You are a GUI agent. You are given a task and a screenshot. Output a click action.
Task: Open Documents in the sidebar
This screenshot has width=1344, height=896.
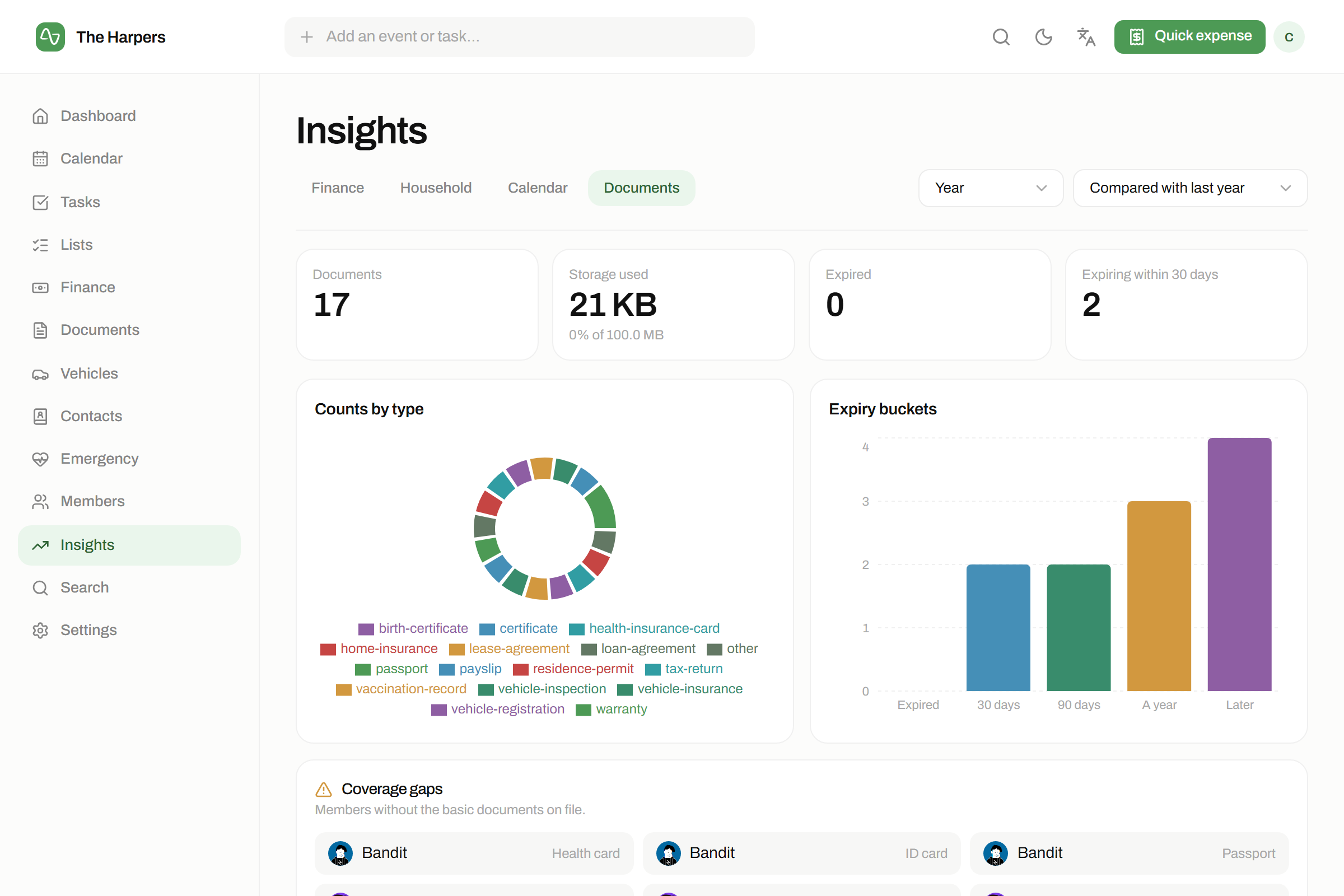[x=129, y=330]
